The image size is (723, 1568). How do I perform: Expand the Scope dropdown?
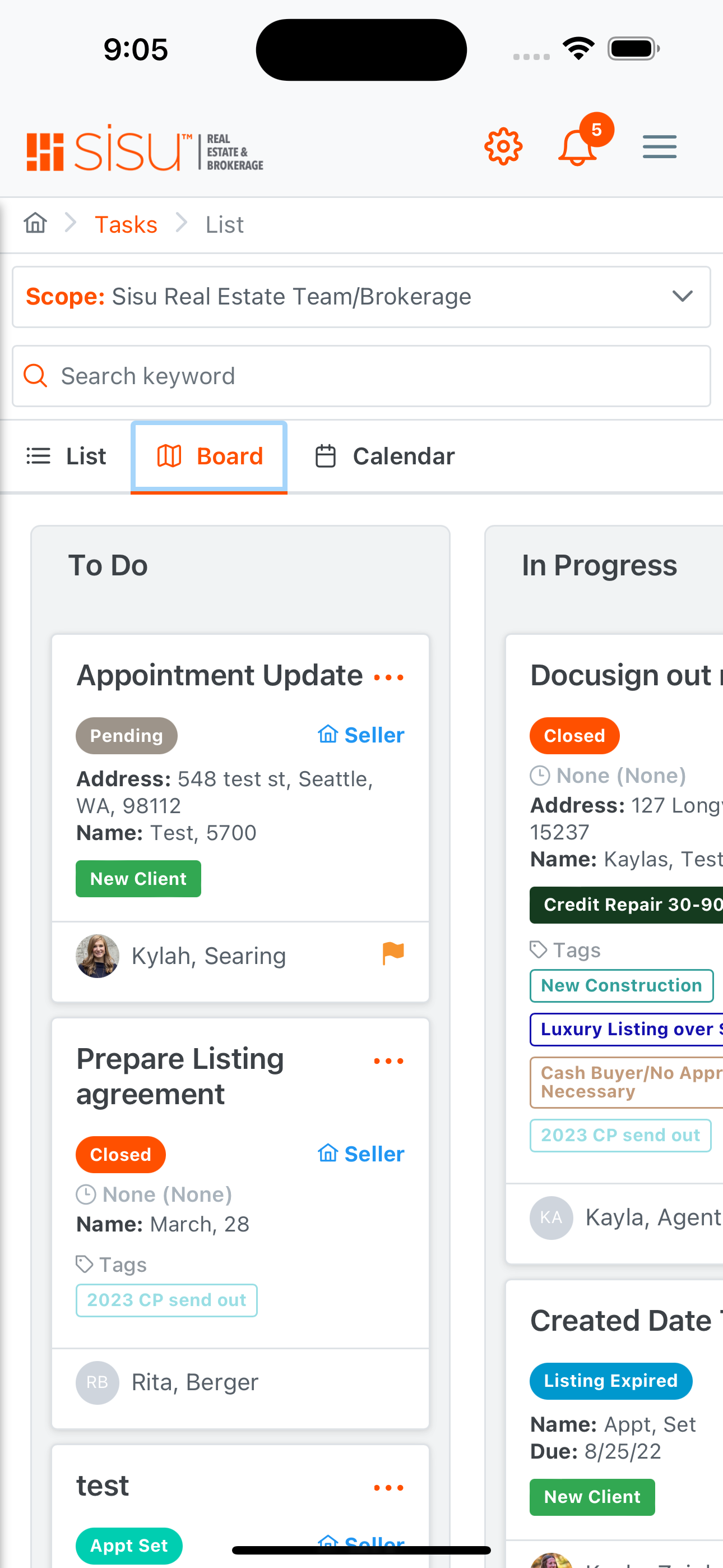tap(361, 297)
